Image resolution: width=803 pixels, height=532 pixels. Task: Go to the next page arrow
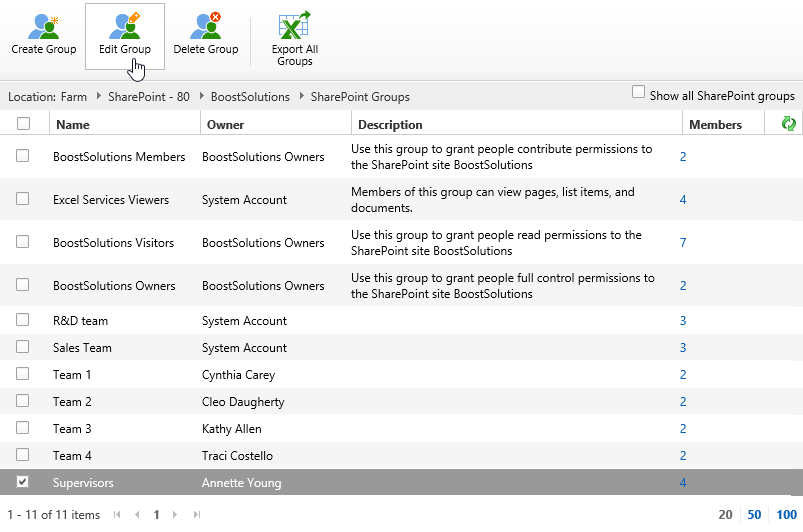pos(176,515)
